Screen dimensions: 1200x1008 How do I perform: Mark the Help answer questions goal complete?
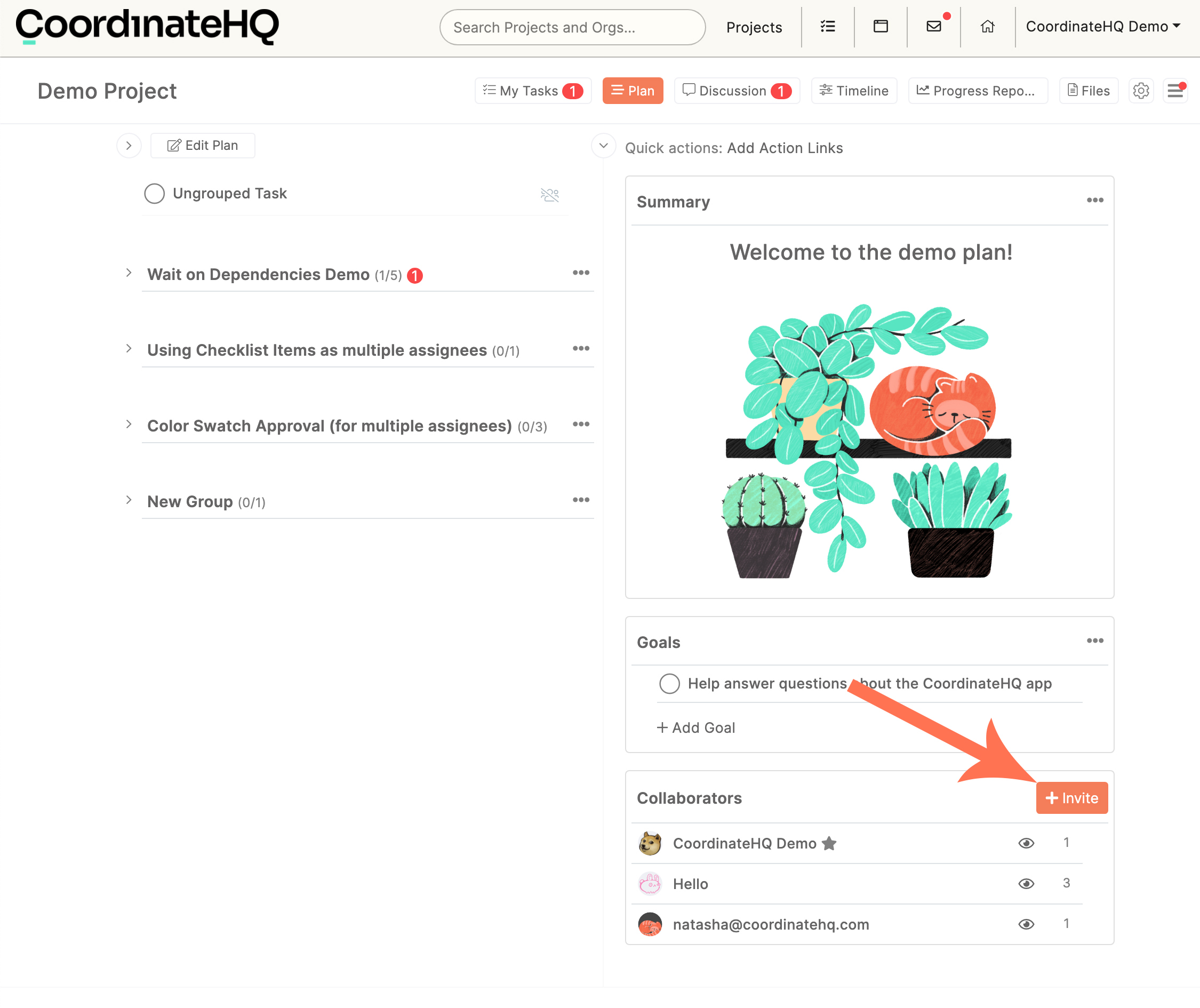click(669, 683)
